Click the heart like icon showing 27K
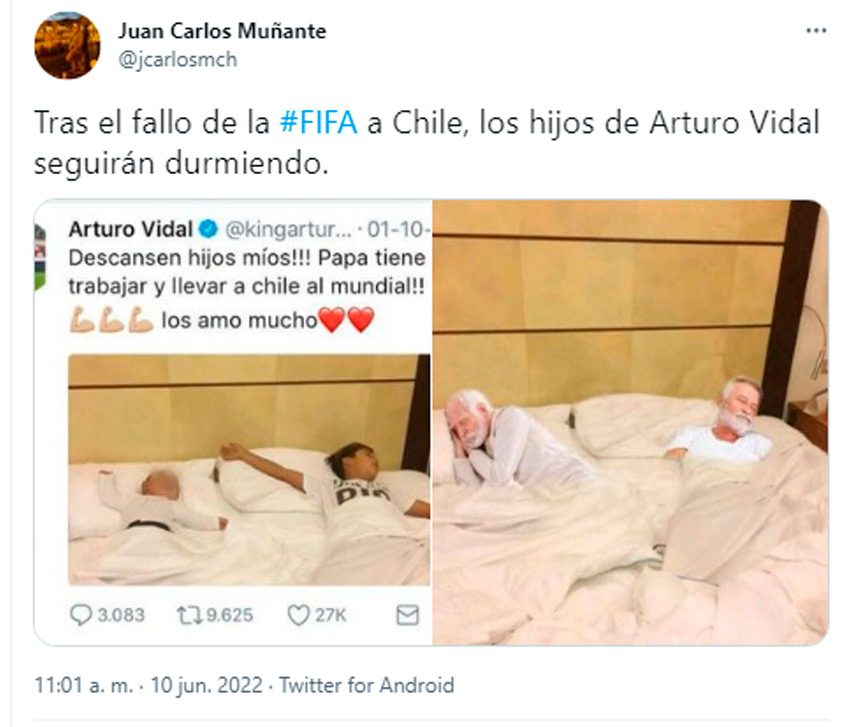This screenshot has height=727, width=844. [298, 615]
